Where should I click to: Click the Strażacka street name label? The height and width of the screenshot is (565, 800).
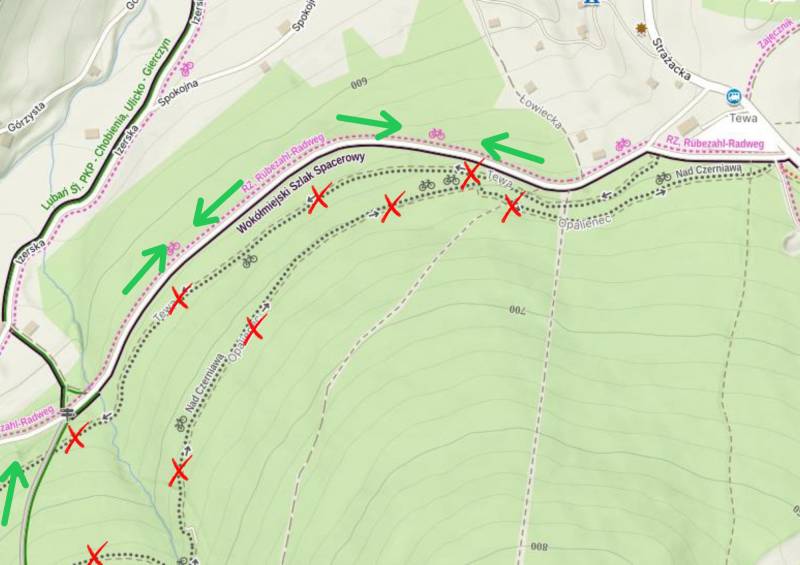coord(671,59)
